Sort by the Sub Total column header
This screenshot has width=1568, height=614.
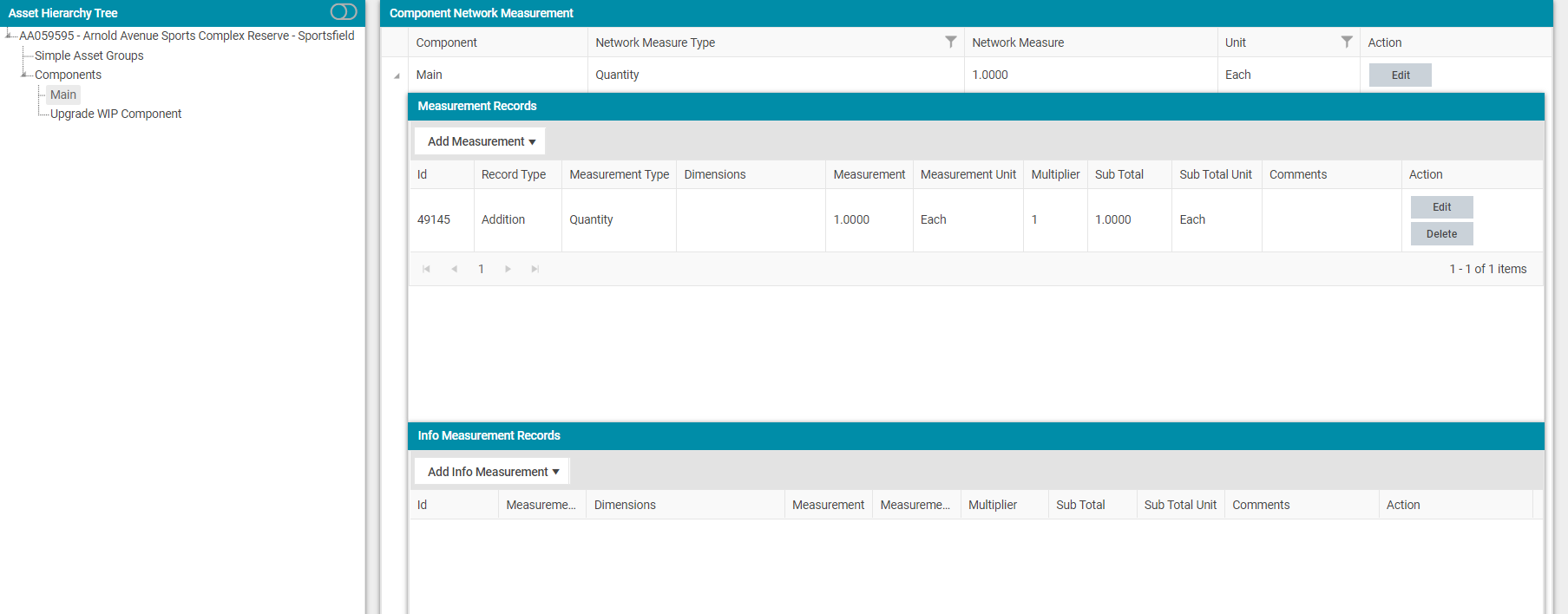tap(1119, 174)
